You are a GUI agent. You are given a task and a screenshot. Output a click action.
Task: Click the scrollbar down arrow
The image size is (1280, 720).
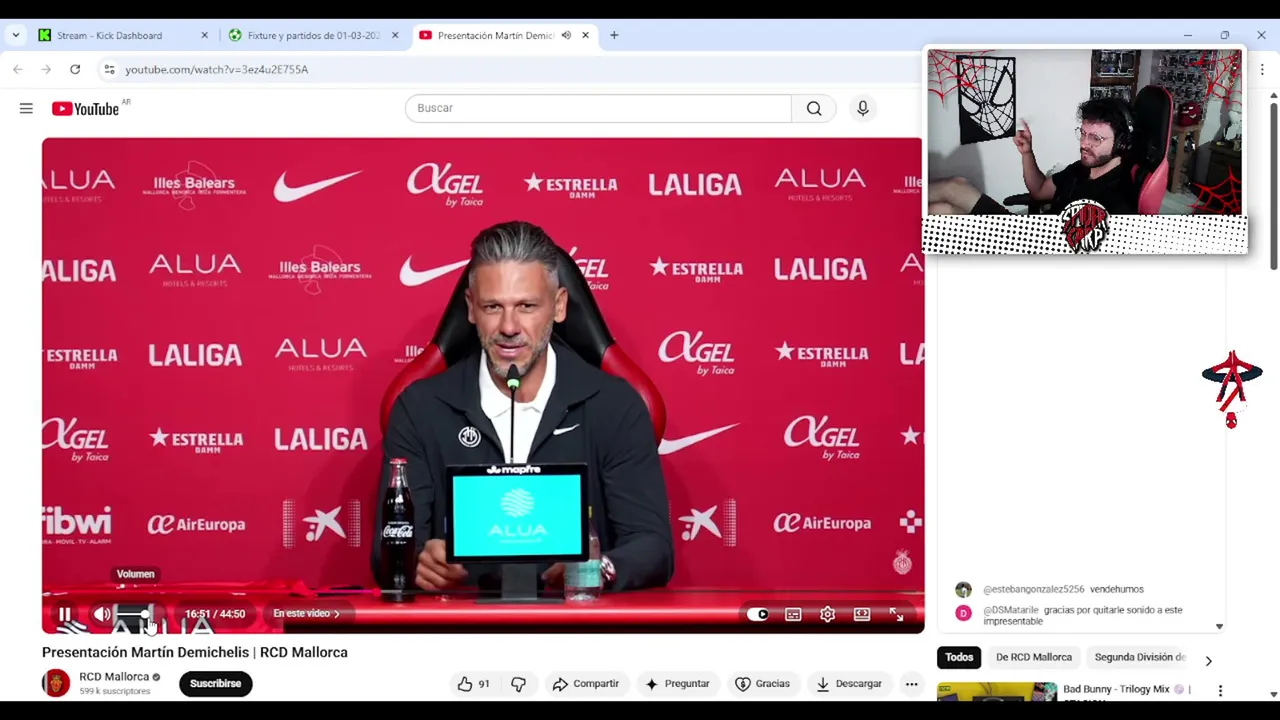[1273, 694]
